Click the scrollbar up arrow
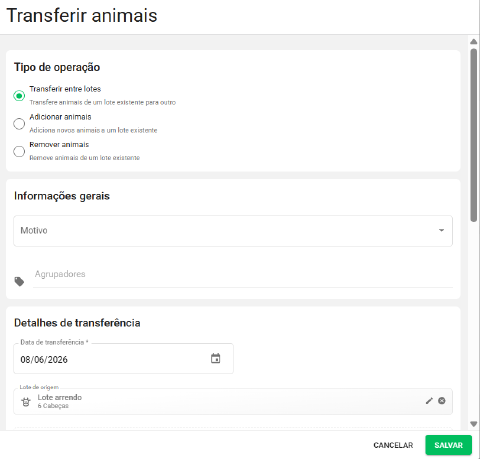 click(474, 42)
